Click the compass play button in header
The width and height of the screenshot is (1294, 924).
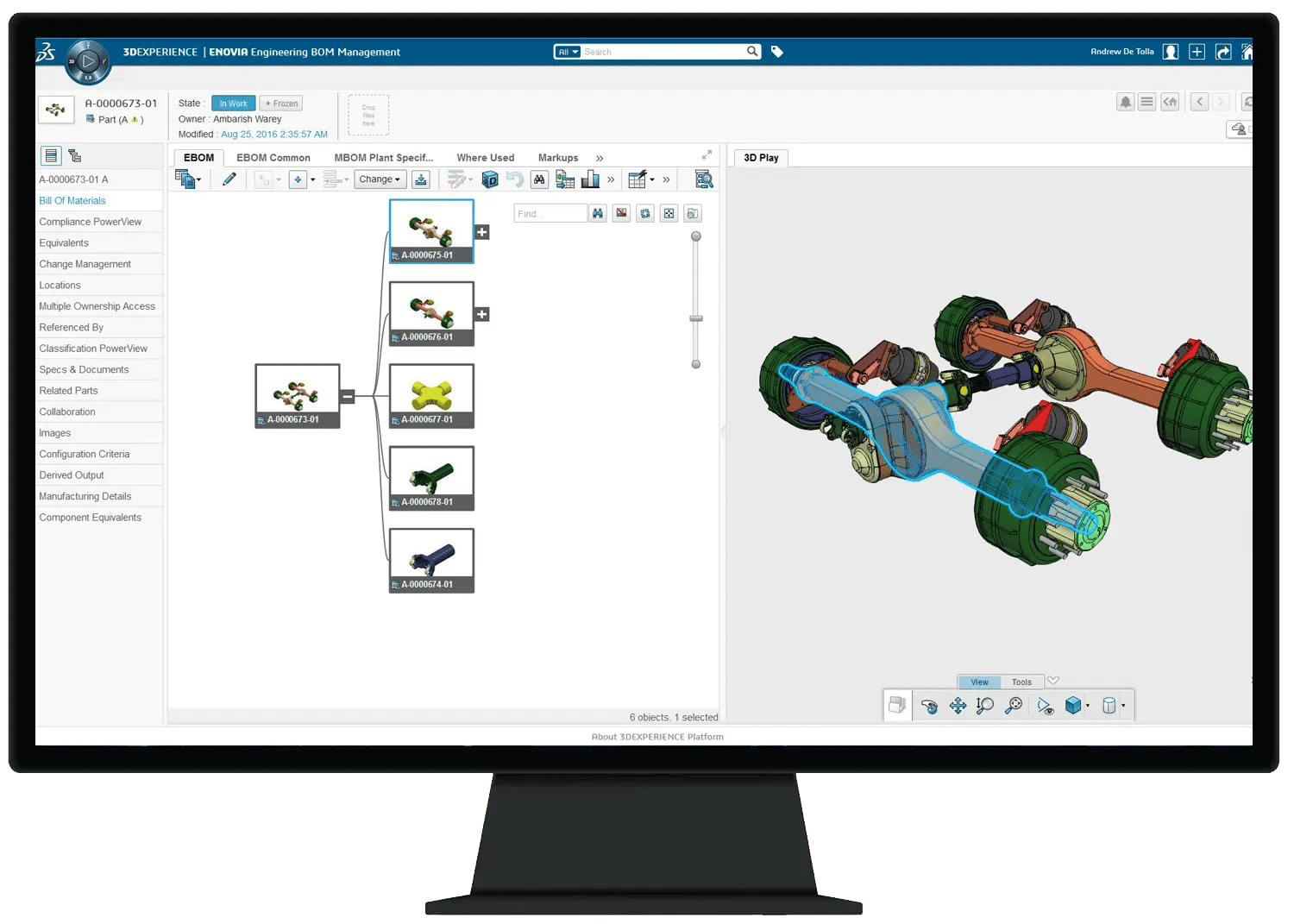point(87,61)
